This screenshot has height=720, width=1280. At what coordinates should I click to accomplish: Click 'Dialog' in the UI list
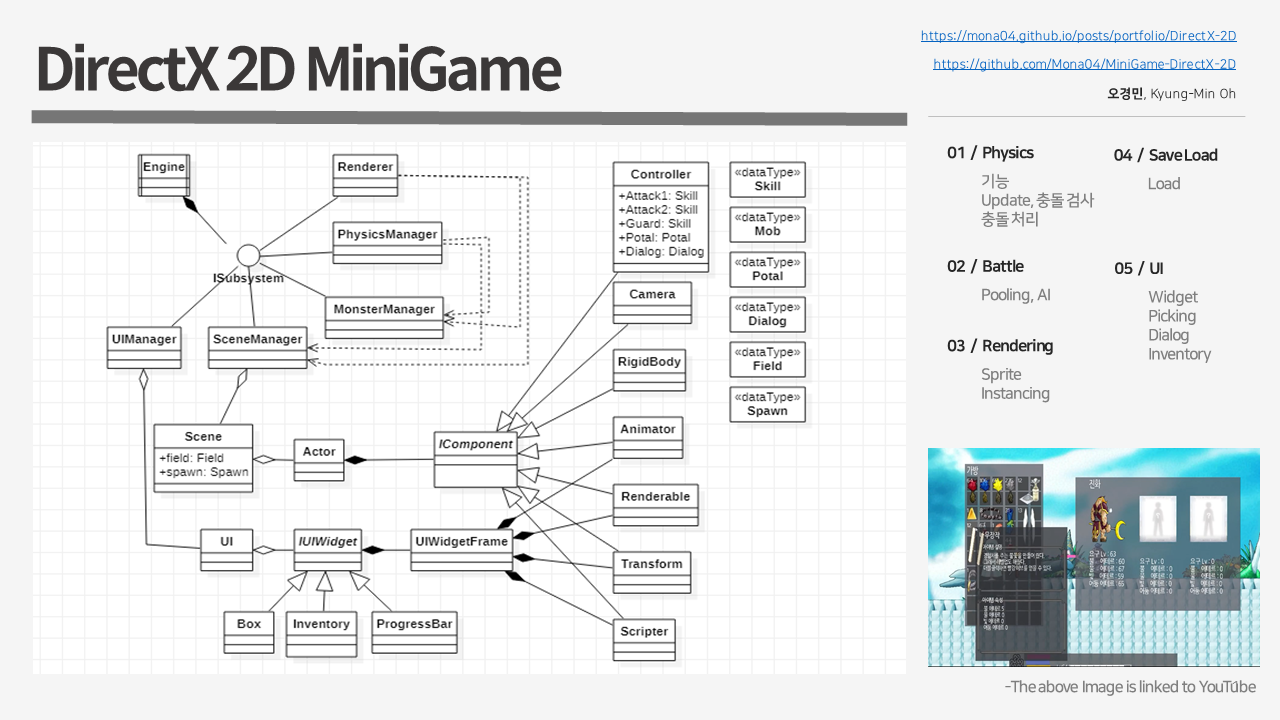pos(1169,335)
